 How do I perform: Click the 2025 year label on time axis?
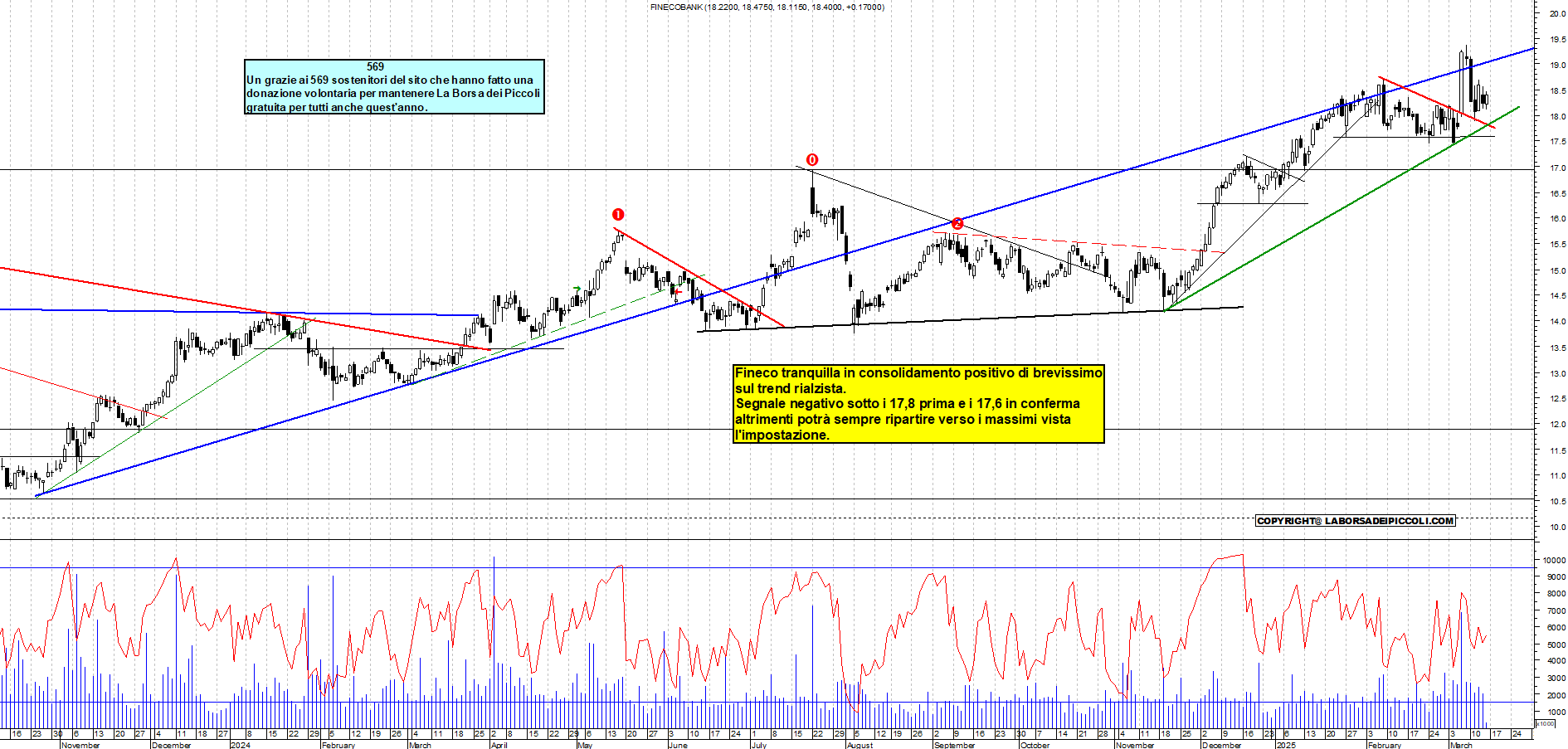[1286, 745]
